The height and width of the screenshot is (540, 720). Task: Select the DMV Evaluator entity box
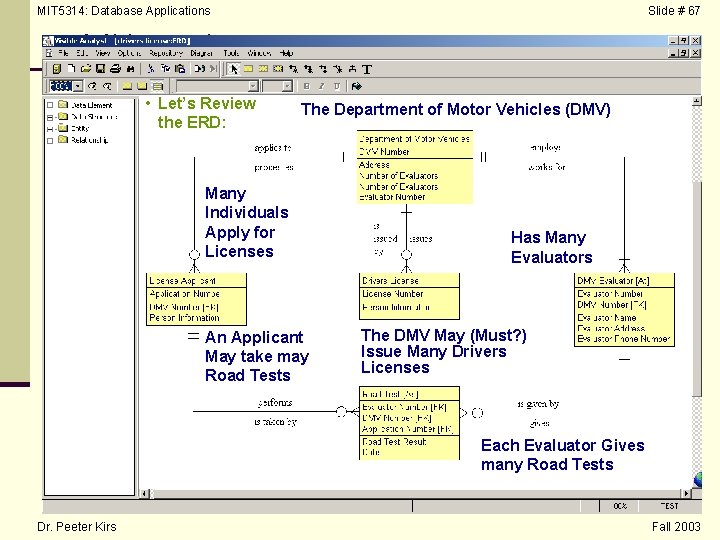tap(624, 309)
